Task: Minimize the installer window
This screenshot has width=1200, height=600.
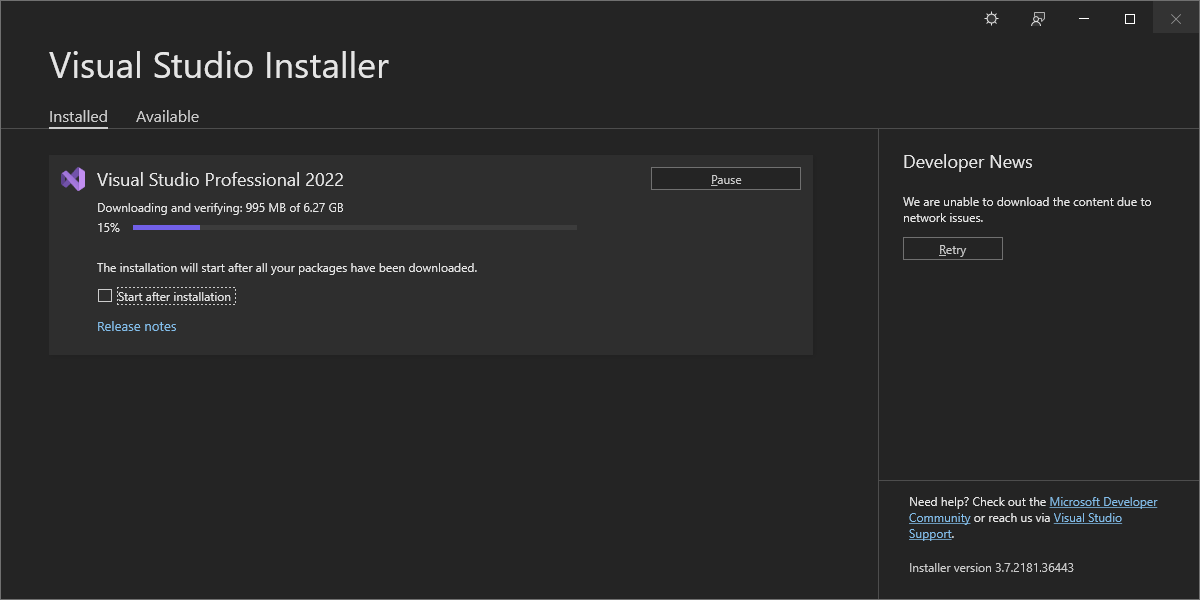Action: tap(1084, 19)
